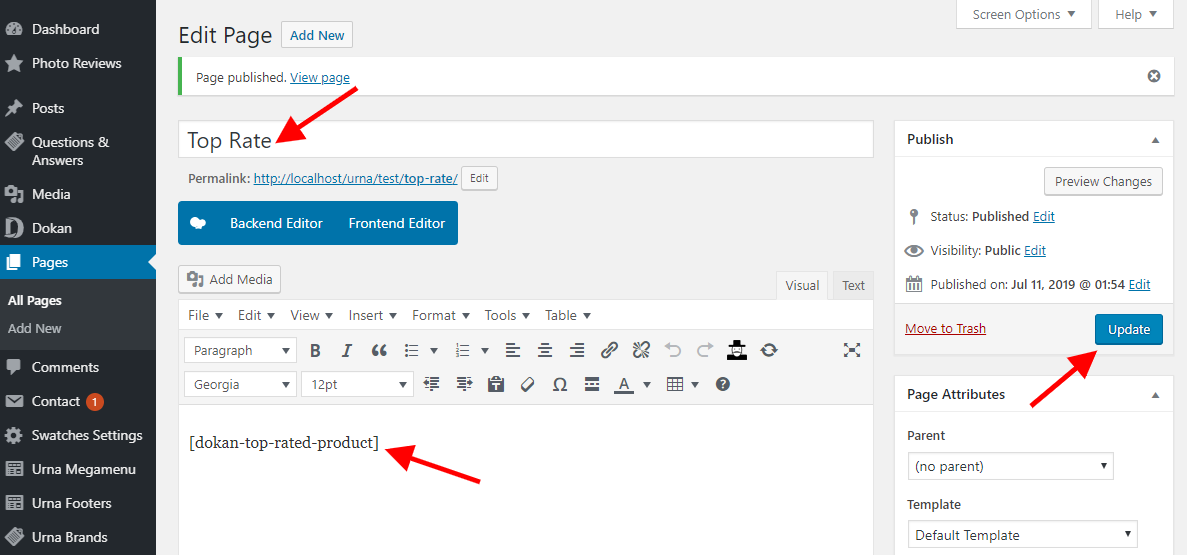Open the Format menu
The image size is (1187, 555).
(x=441, y=315)
